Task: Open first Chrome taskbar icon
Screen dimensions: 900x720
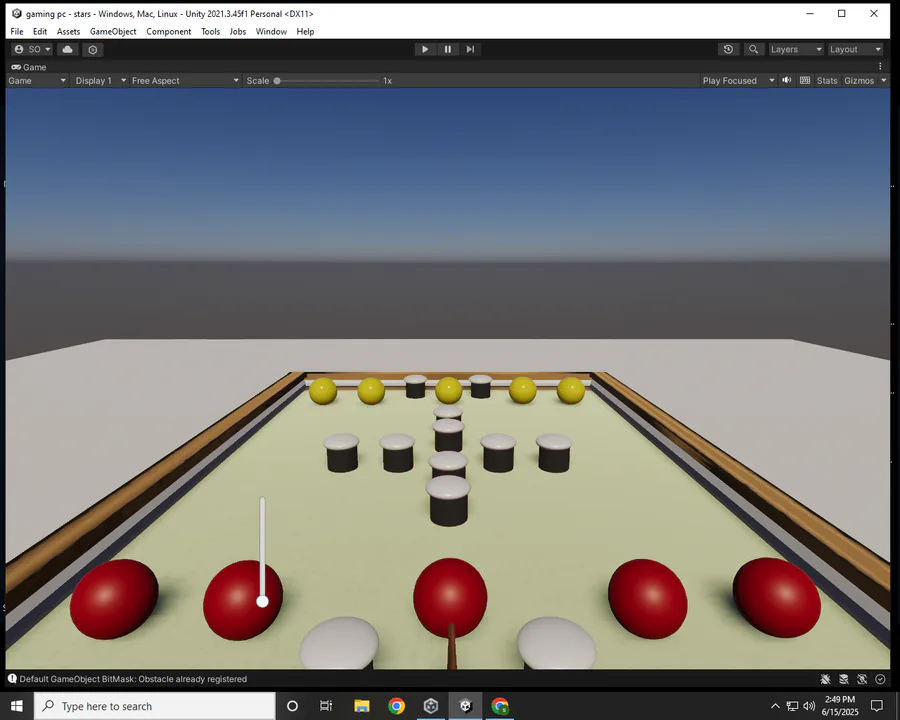Action: tap(396, 706)
